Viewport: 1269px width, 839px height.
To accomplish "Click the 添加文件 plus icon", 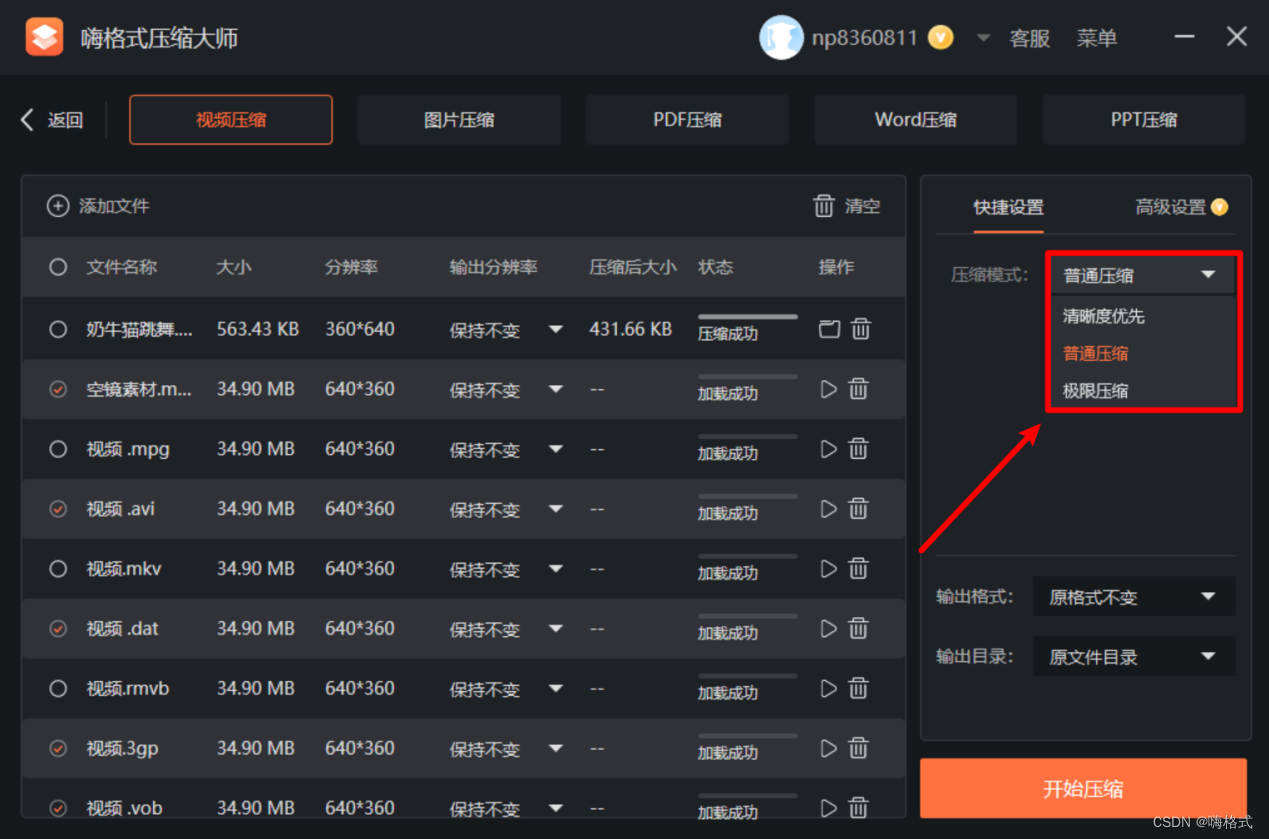I will point(58,206).
